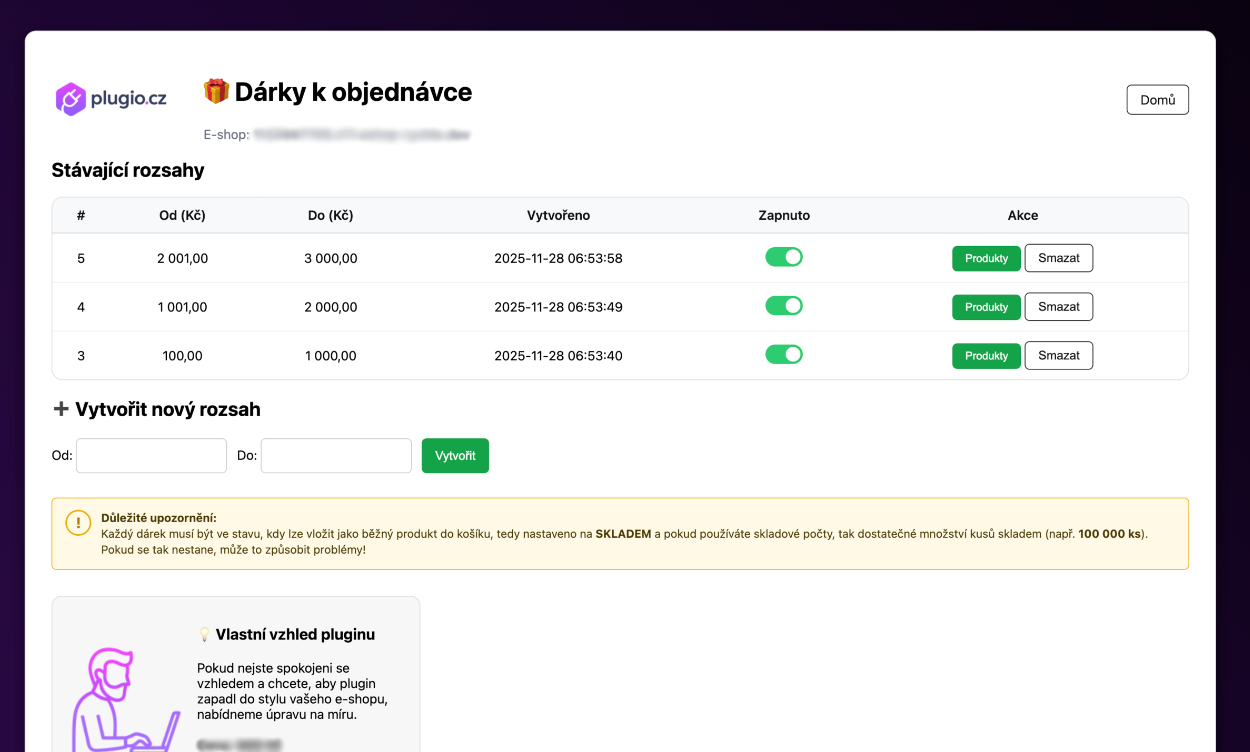This screenshot has width=1250, height=752.
Task: Focus the Do input field
Action: click(x=336, y=456)
